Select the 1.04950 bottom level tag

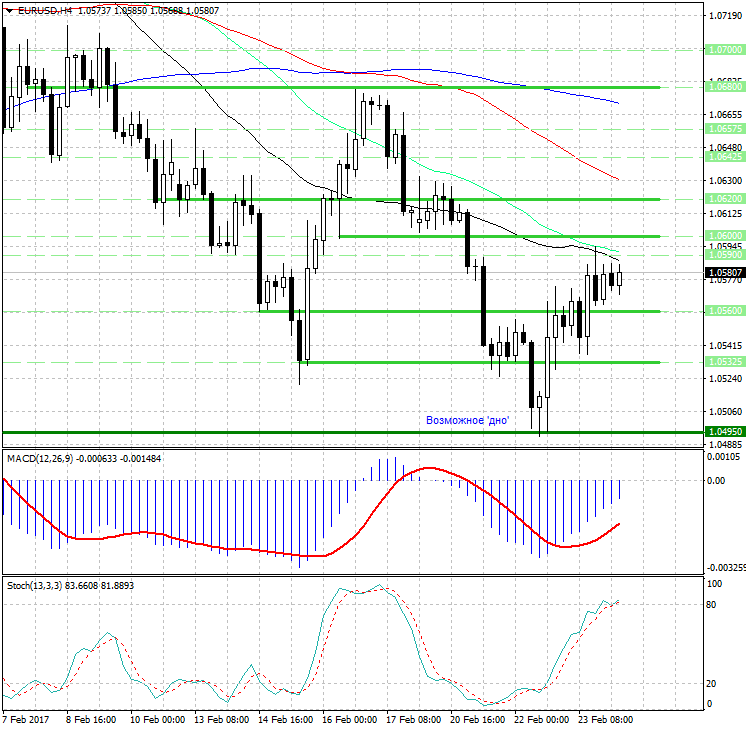pos(724,432)
